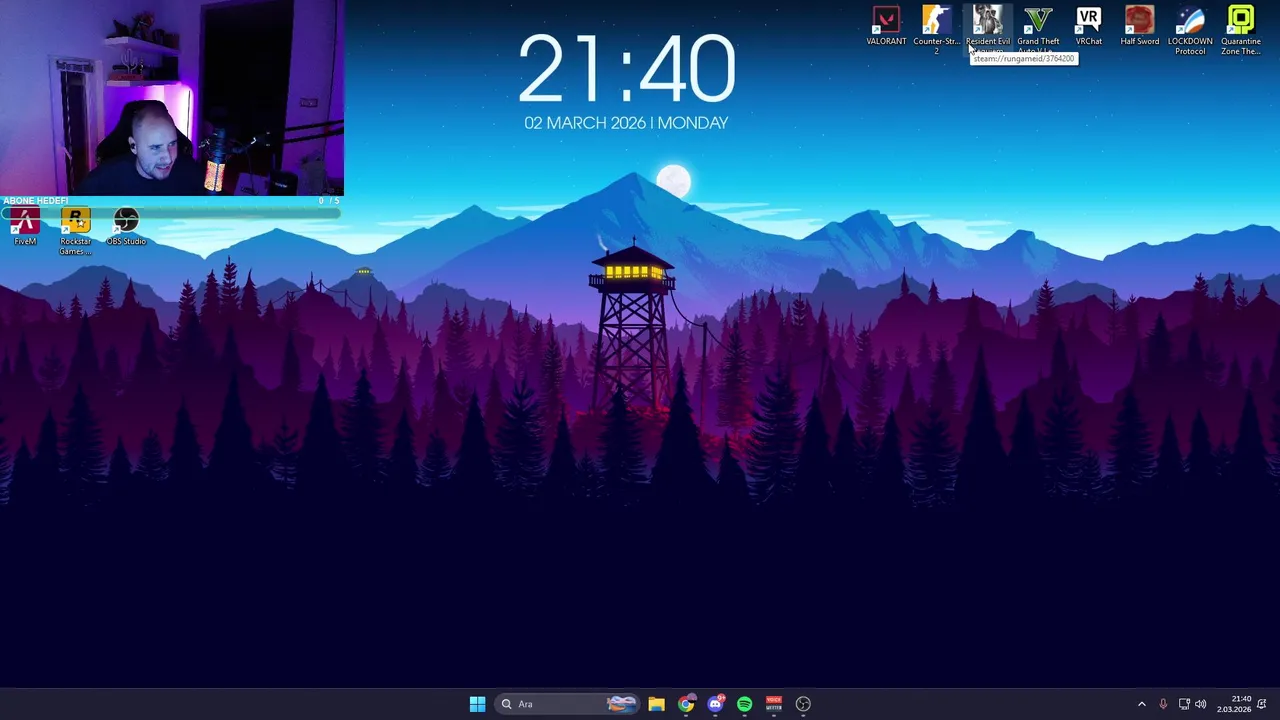Launch the Counter-Strike 2 shortcut

(x=936, y=30)
